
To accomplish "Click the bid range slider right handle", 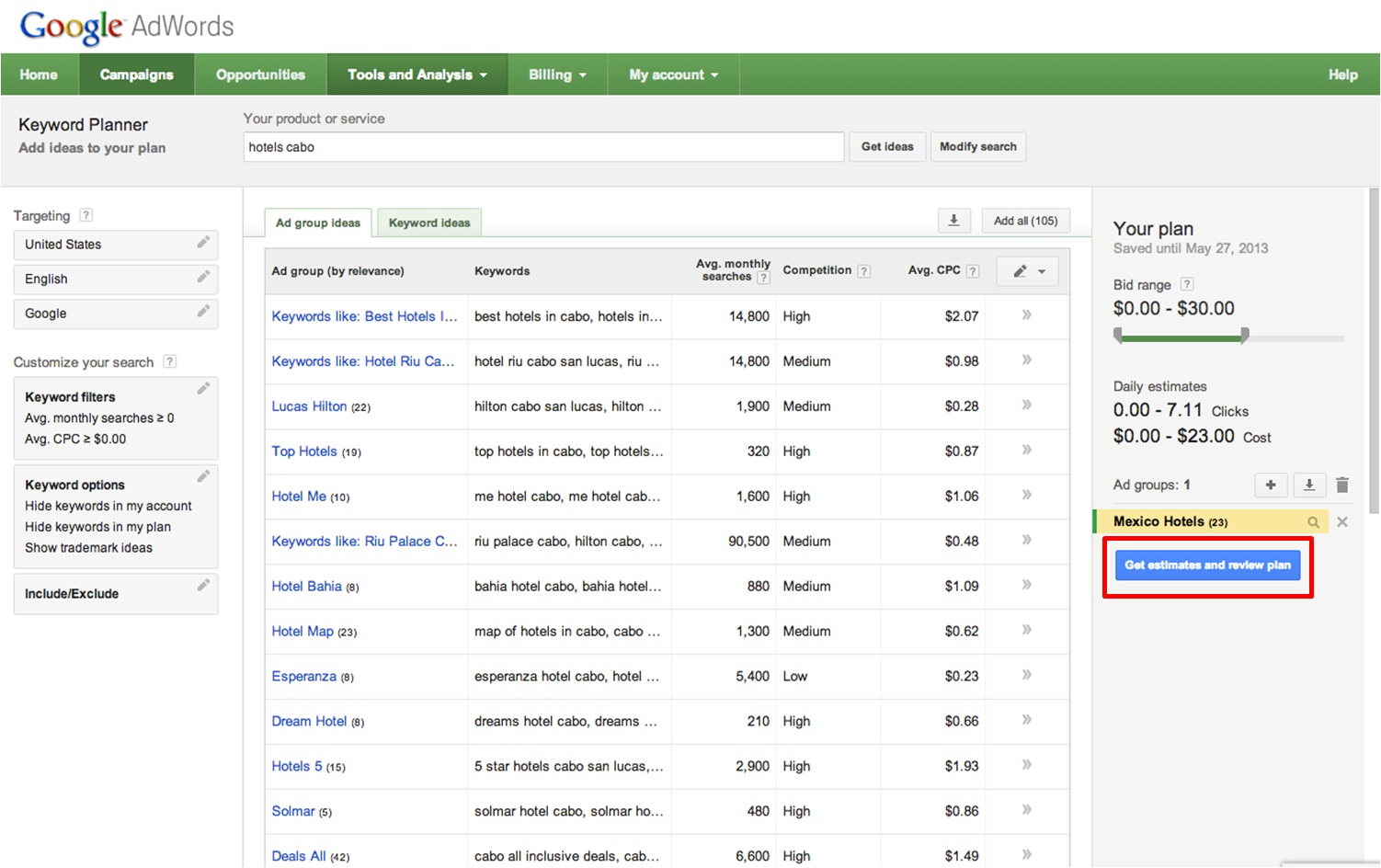I will pyautogui.click(x=1244, y=336).
